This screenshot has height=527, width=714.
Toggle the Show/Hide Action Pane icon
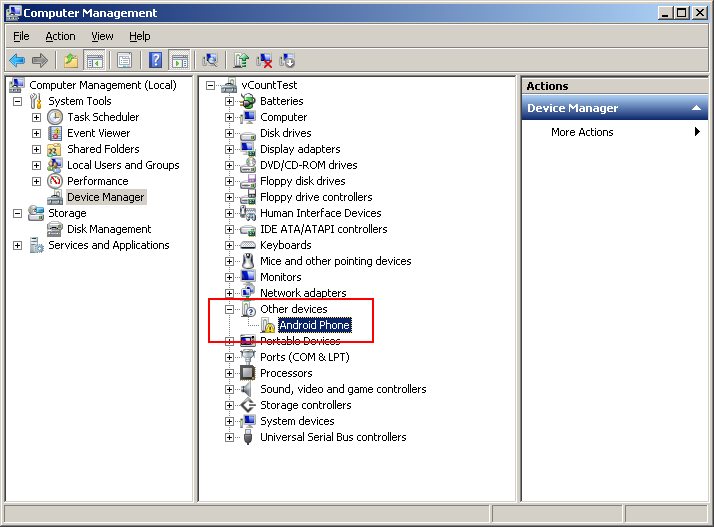179,60
